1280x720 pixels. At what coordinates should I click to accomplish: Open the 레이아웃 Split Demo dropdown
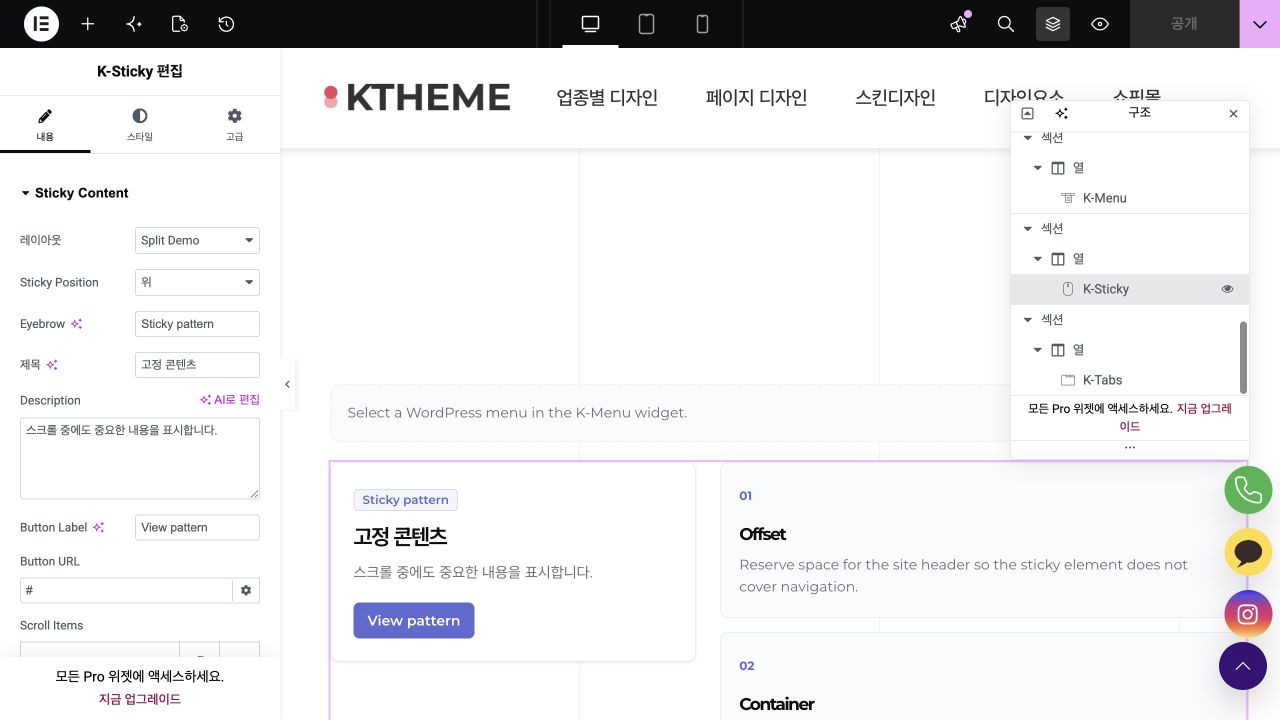point(197,240)
